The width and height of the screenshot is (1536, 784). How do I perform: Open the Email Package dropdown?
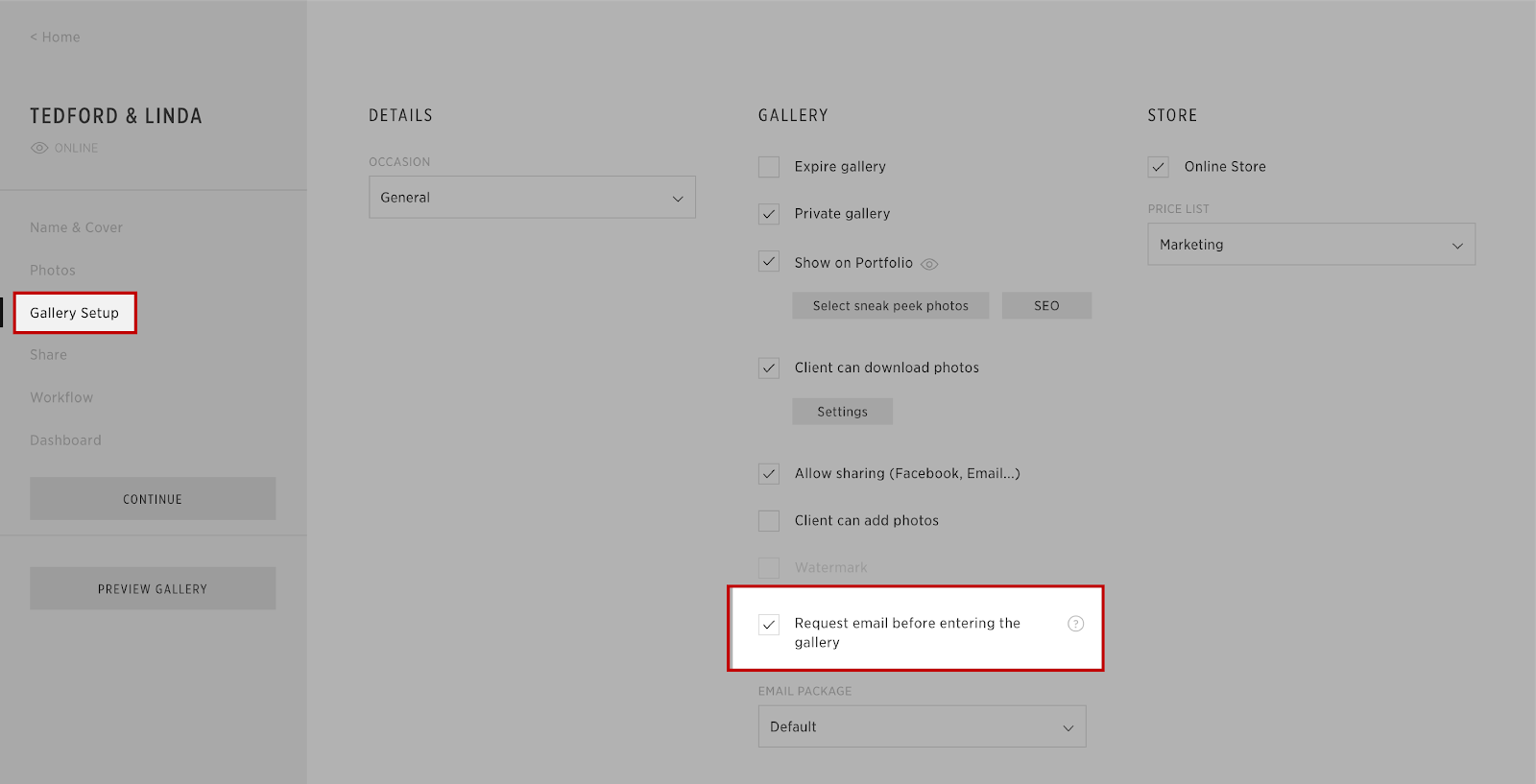tap(922, 727)
